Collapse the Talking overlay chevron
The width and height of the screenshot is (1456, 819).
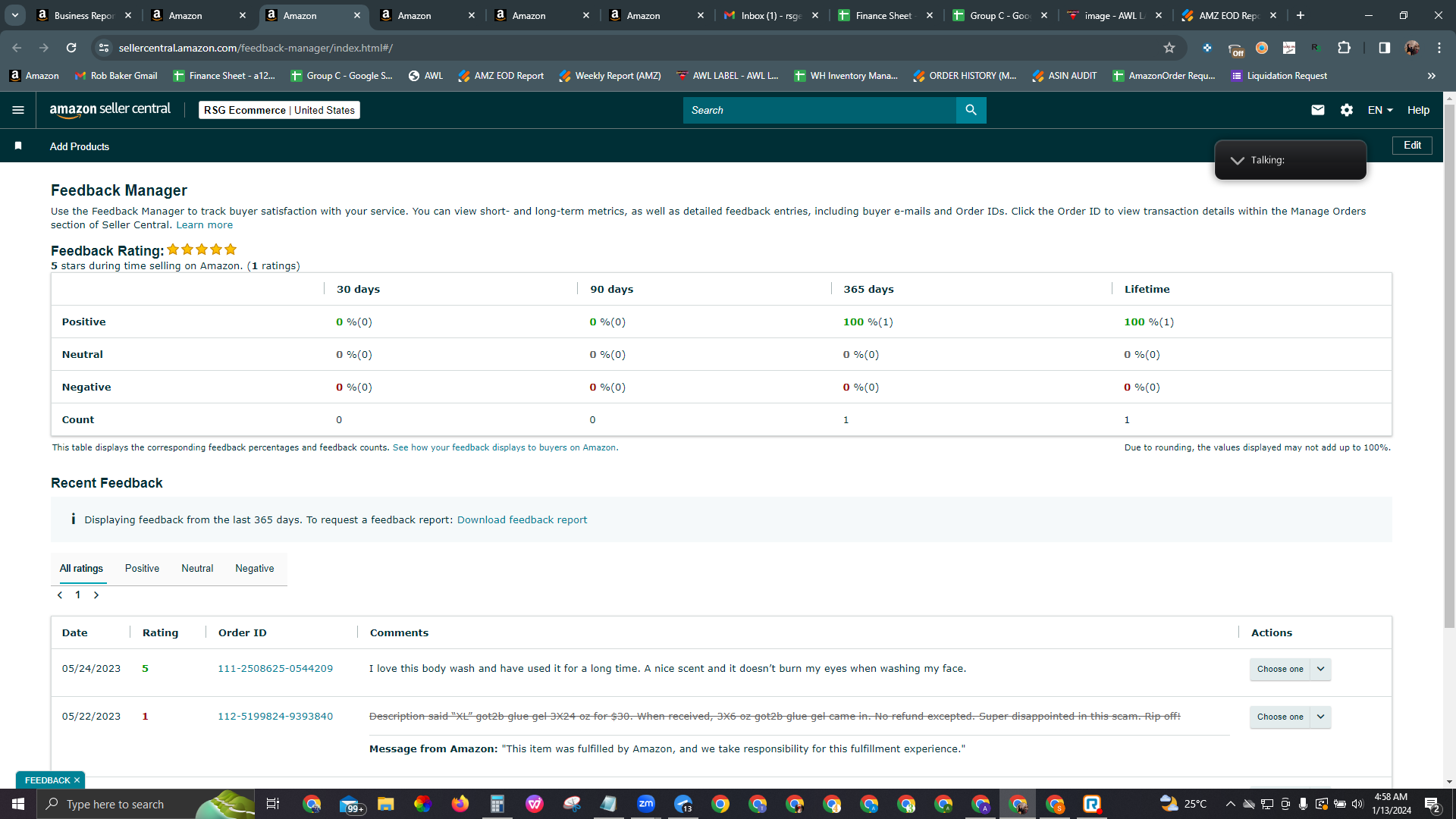tap(1238, 160)
